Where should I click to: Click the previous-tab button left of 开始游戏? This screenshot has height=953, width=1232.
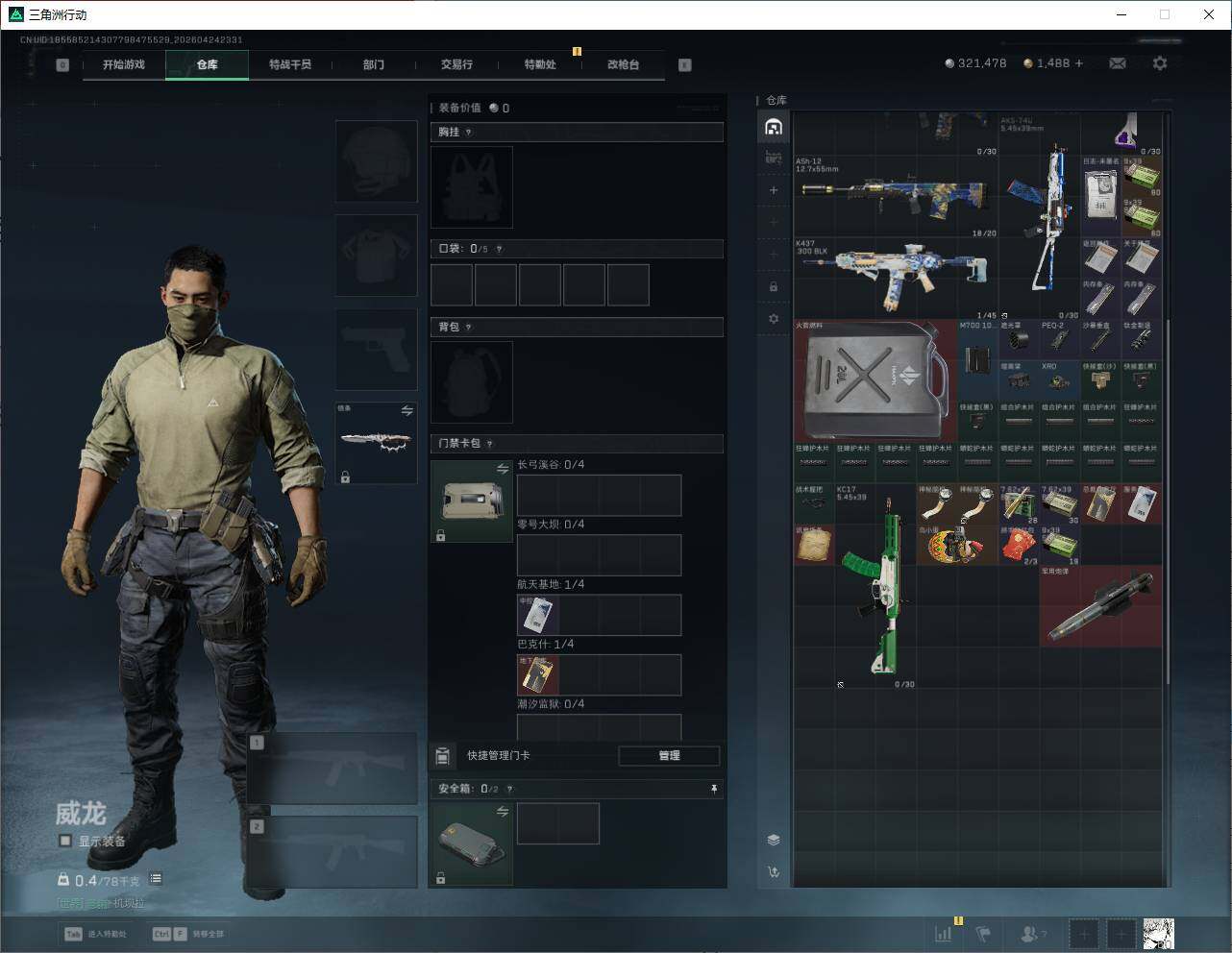tap(62, 65)
